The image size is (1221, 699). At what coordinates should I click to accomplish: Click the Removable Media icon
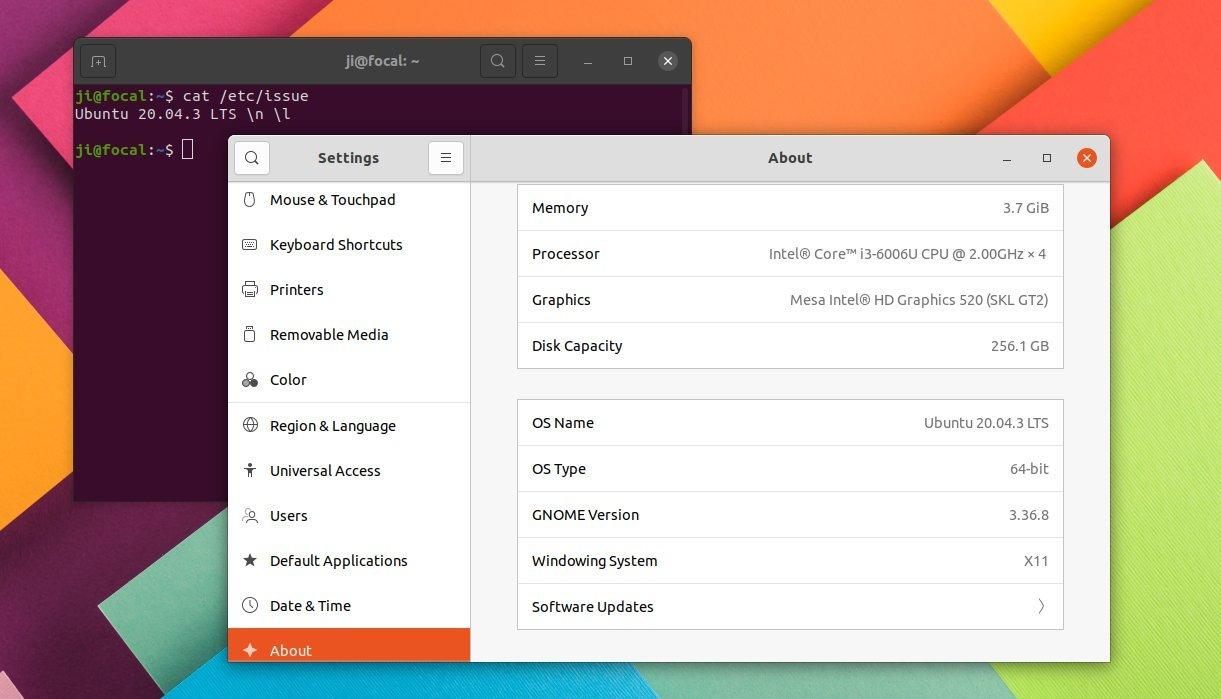250,335
